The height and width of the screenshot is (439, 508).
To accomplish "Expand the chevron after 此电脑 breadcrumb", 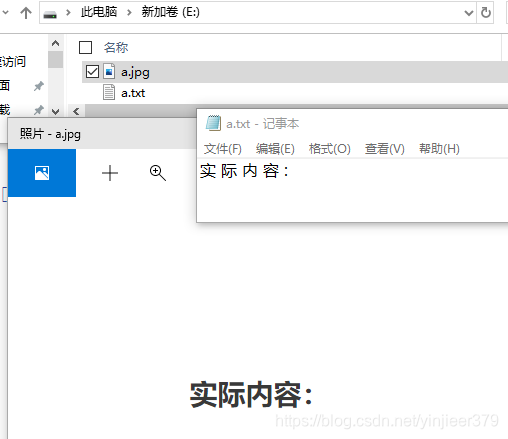I will click(x=129, y=13).
